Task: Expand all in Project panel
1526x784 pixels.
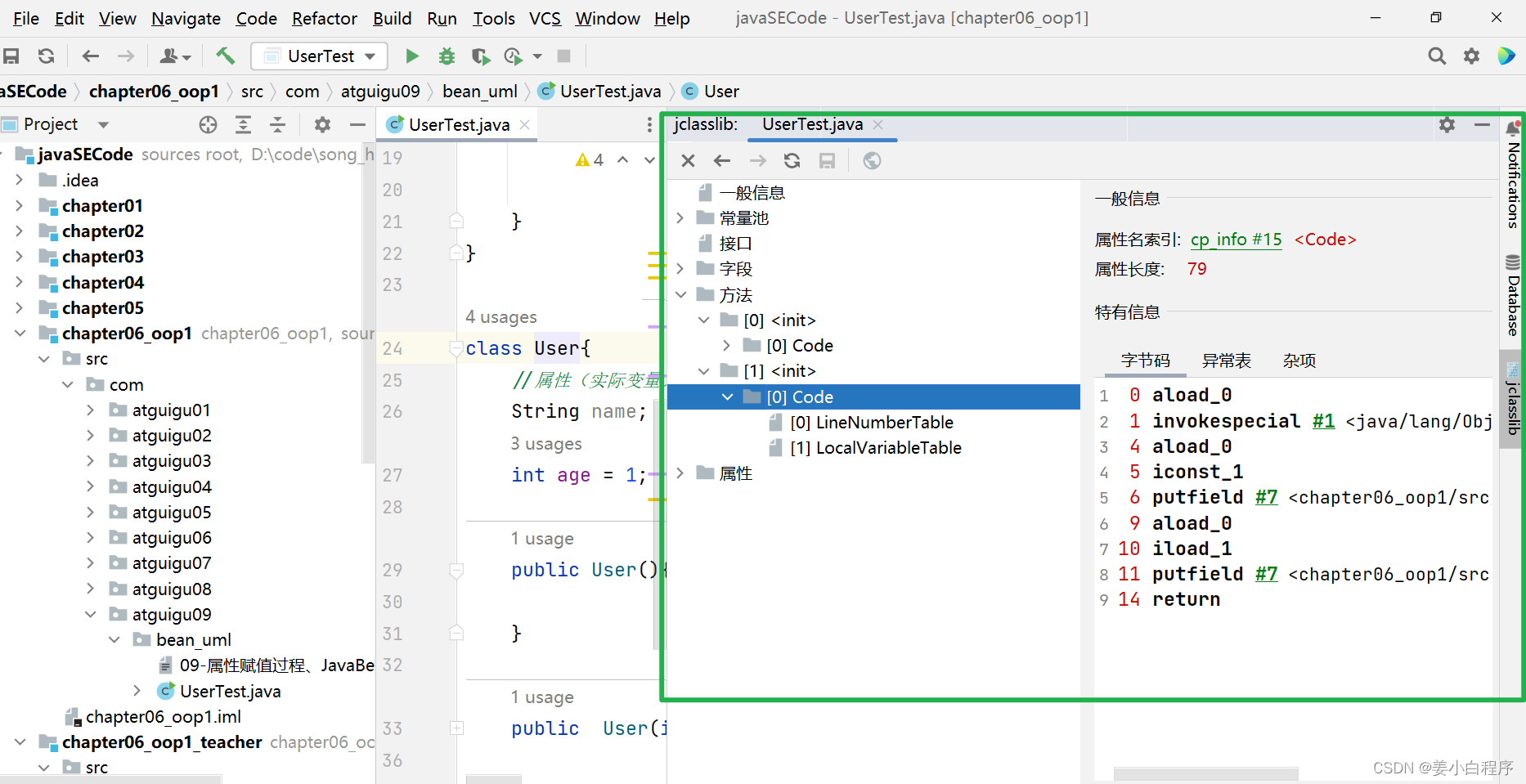Action: 243,124
